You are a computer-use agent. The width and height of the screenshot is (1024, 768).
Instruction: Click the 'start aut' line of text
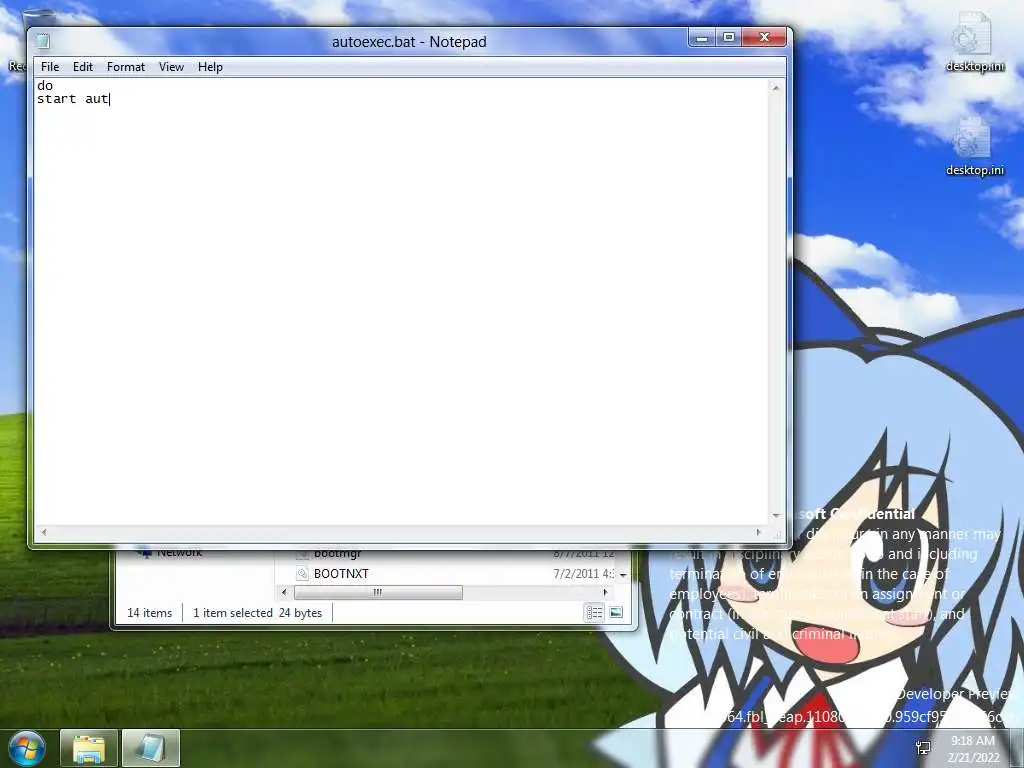[x=73, y=99]
